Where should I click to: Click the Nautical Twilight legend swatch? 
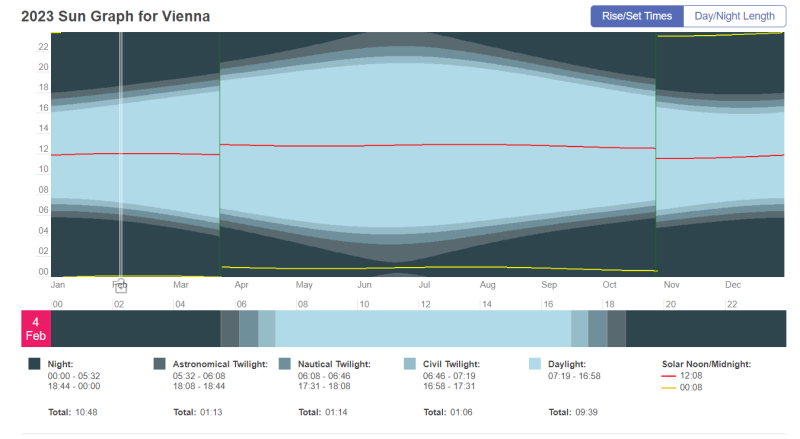pos(285,364)
